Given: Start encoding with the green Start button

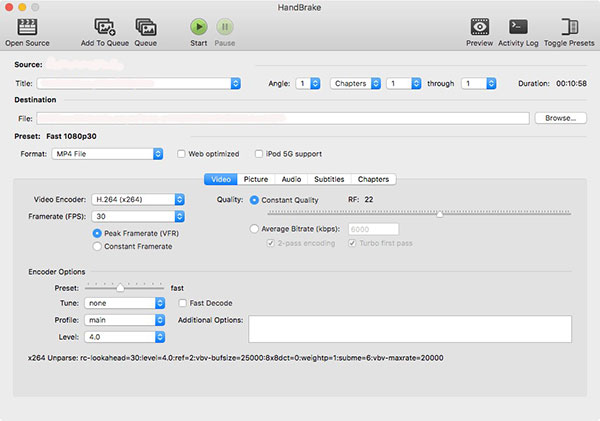Looking at the screenshot, I should click(x=199, y=27).
